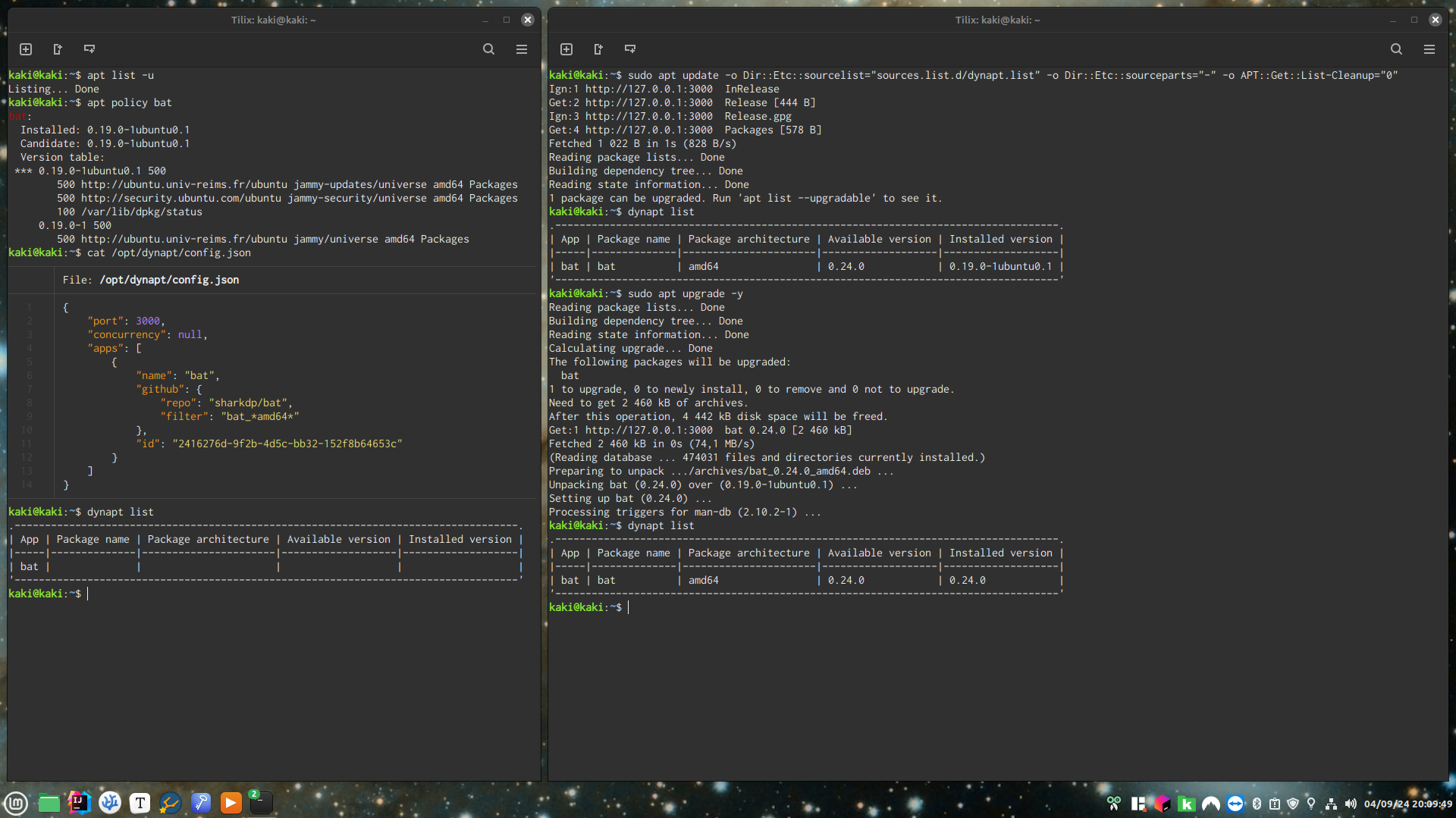Add terminal right in the left Tilix window
1456x818 pixels.
pyautogui.click(x=58, y=49)
